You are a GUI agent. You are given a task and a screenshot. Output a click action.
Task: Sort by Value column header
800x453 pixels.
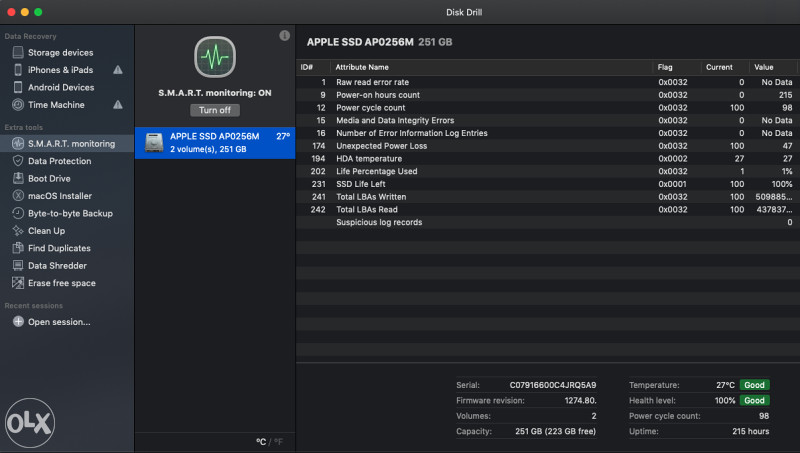764,67
